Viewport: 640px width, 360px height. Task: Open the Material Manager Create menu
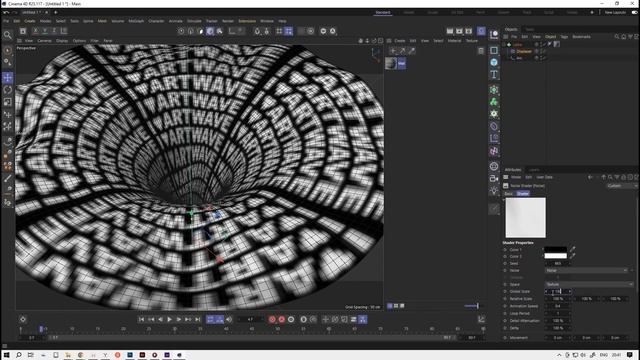click(400, 41)
